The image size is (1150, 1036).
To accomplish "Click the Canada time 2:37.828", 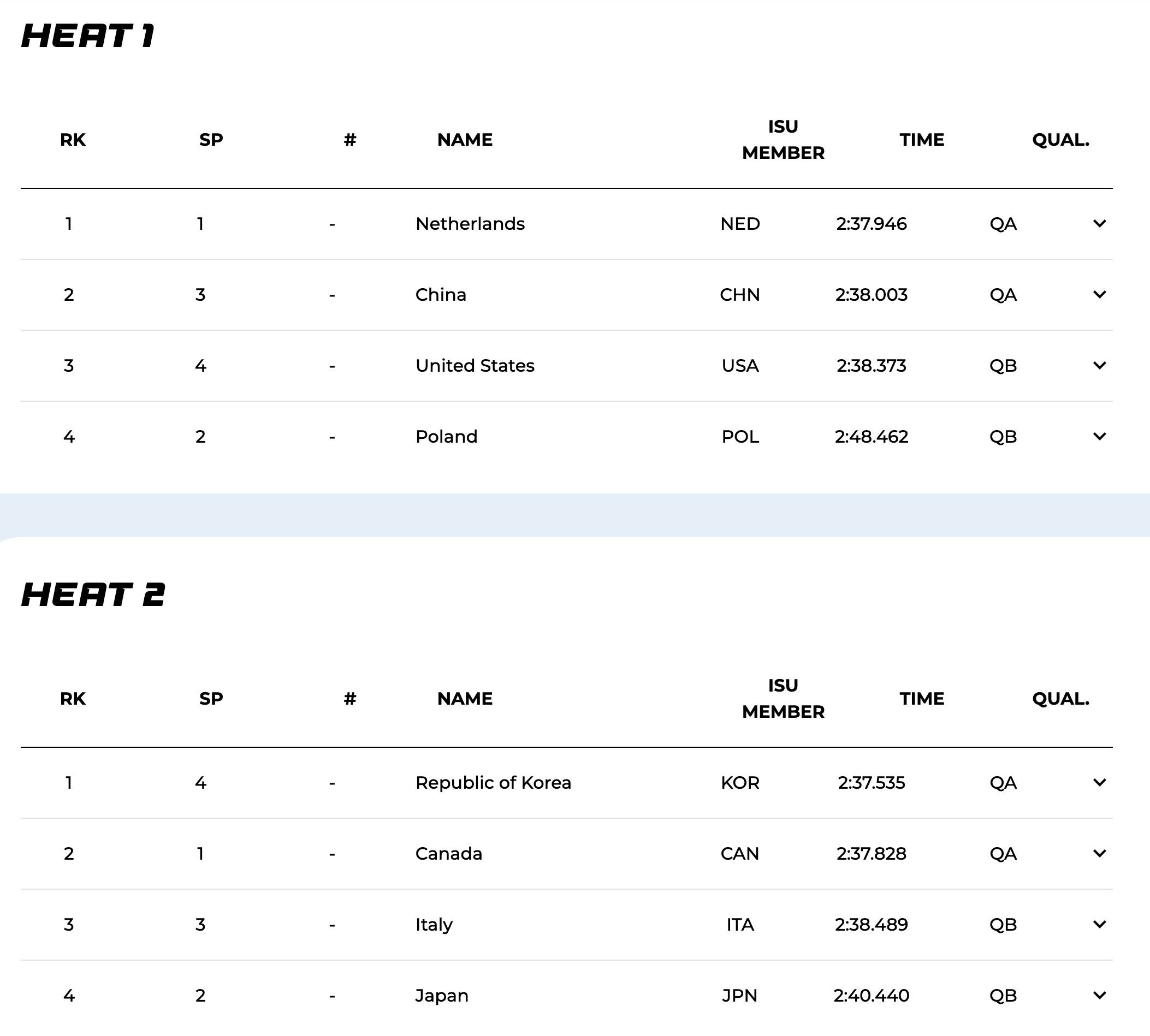I will [871, 853].
